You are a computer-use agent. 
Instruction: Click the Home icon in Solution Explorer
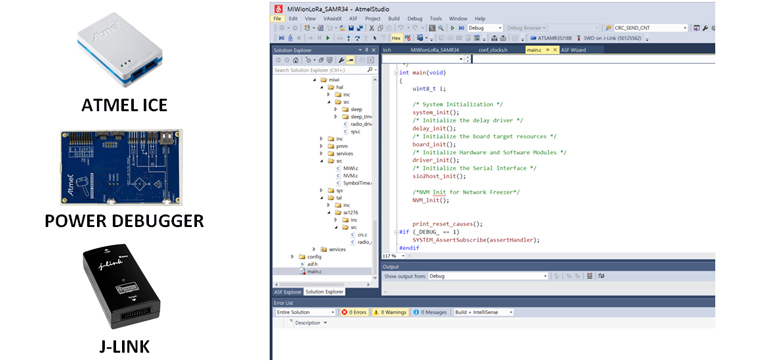pos(296,60)
